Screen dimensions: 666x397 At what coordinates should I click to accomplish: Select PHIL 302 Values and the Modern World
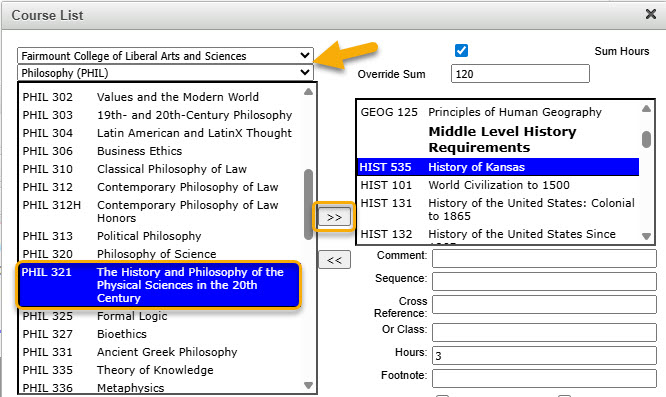pyautogui.click(x=161, y=97)
